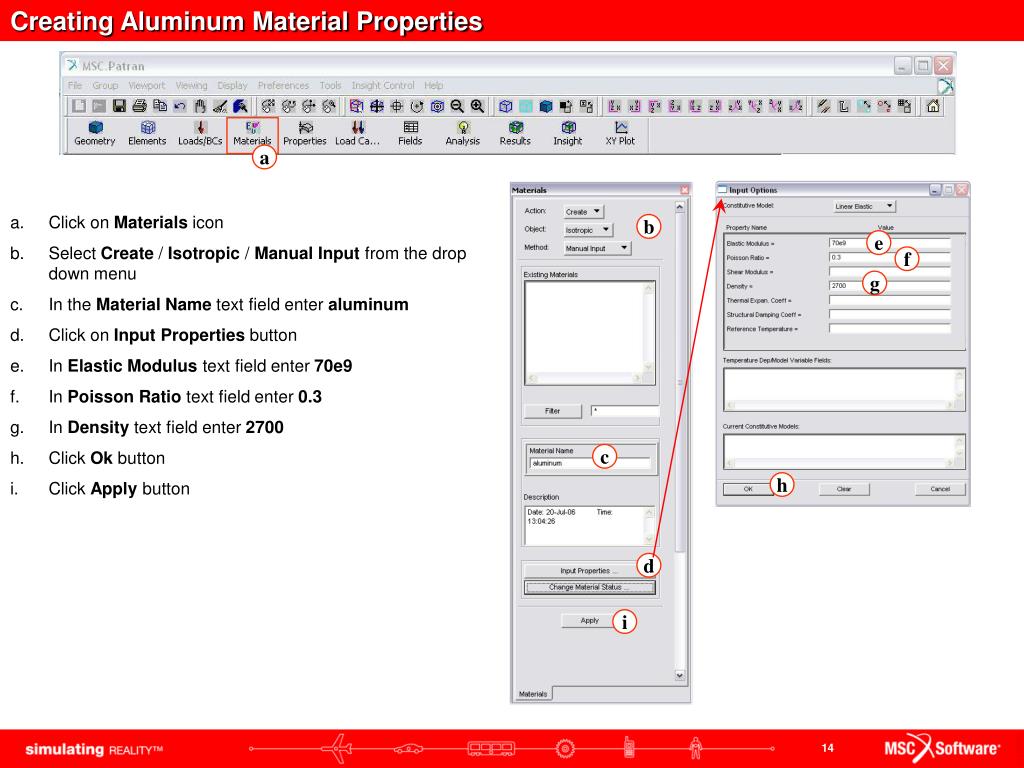The height and width of the screenshot is (768, 1024).
Task: Click the Zoom In magnifier icon
Action: pyautogui.click(x=477, y=106)
